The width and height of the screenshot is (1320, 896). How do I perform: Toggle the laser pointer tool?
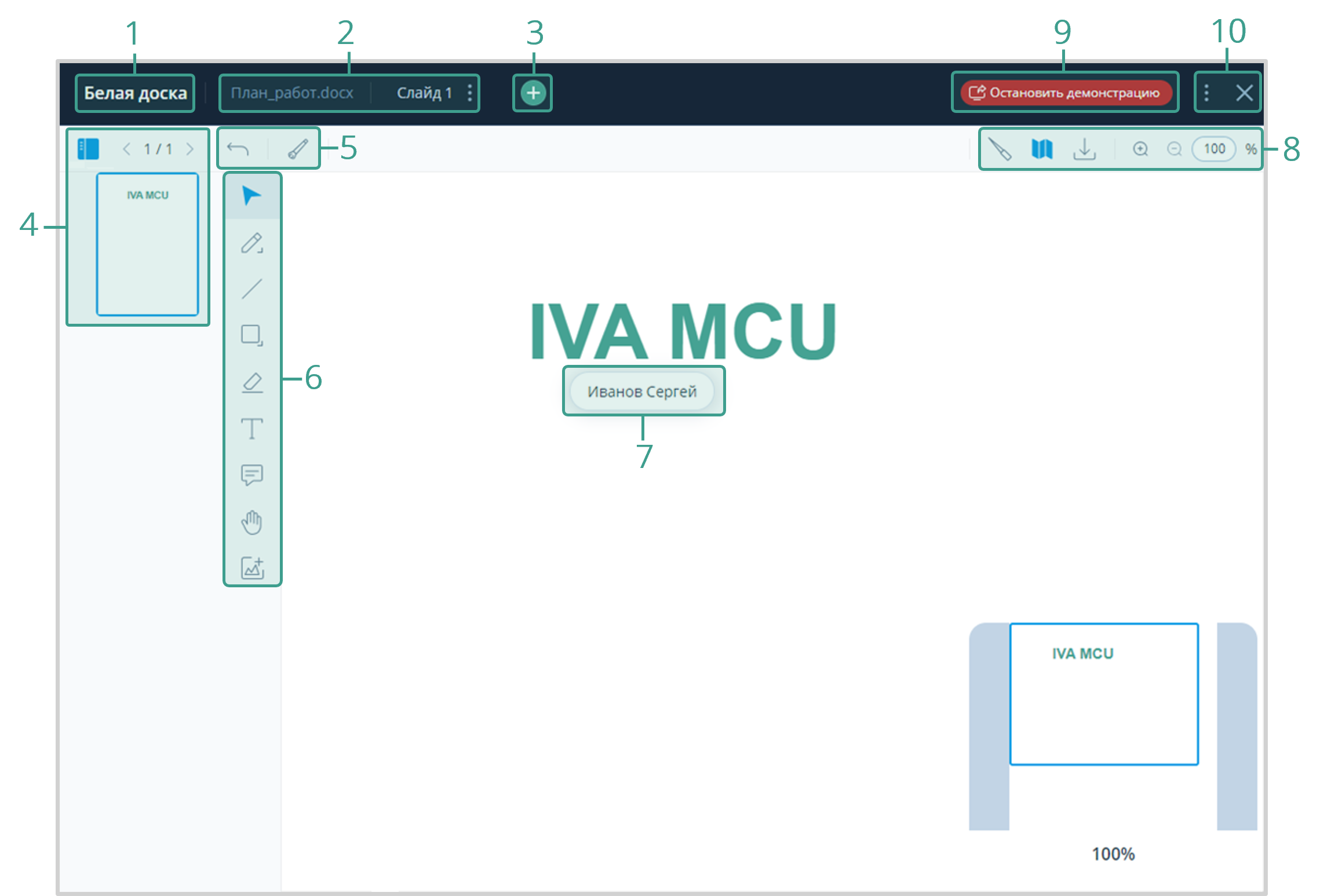click(1000, 149)
